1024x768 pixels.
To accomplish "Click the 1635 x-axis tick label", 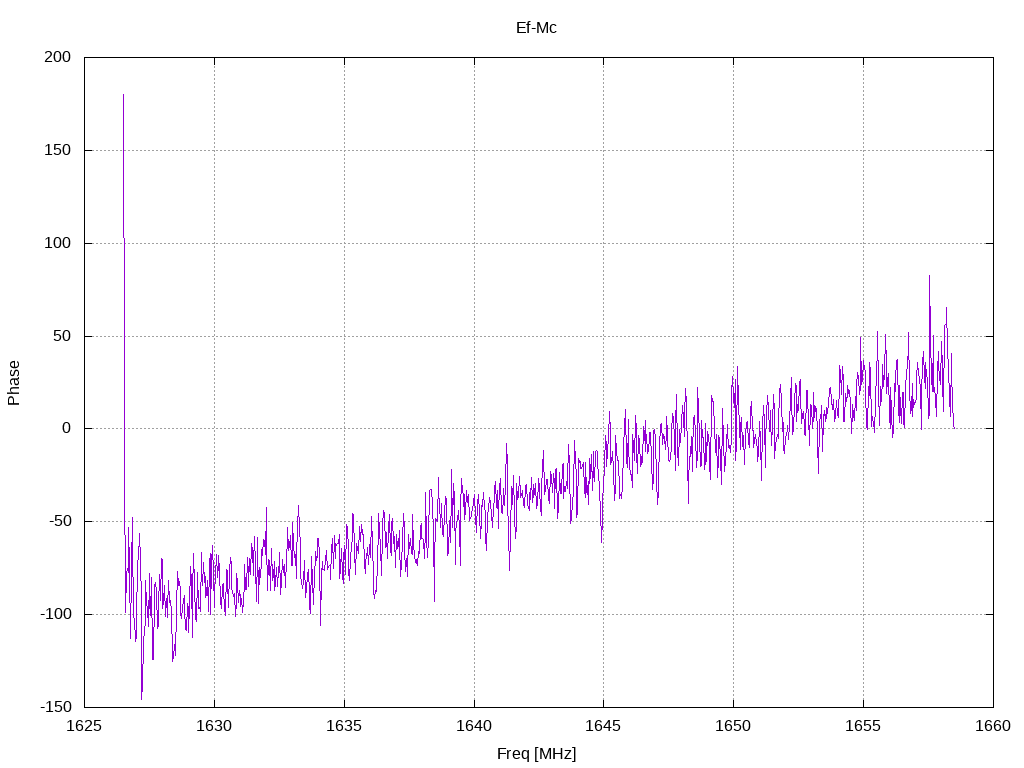I will 344,726.
